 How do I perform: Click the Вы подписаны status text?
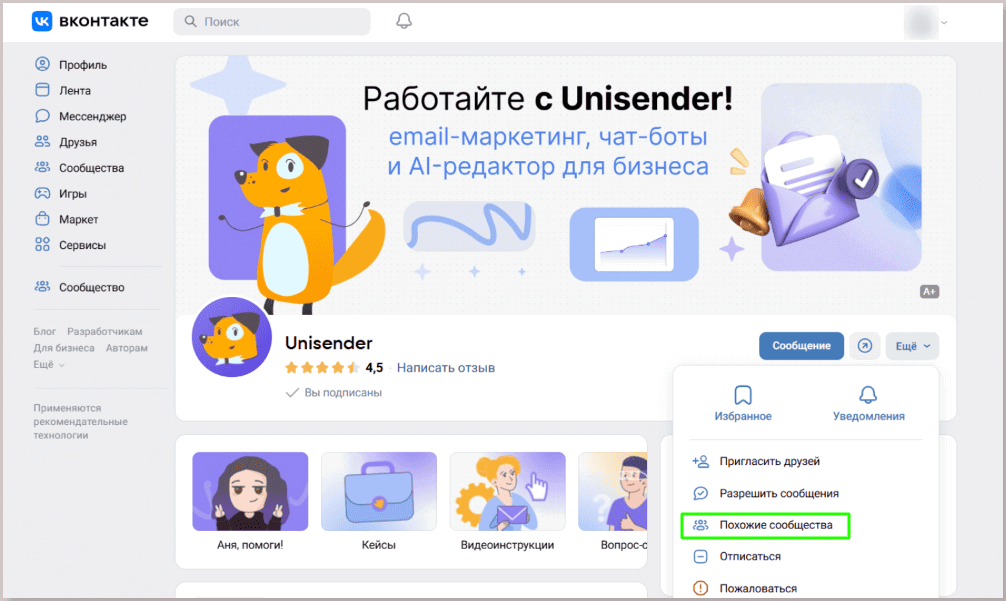343,393
